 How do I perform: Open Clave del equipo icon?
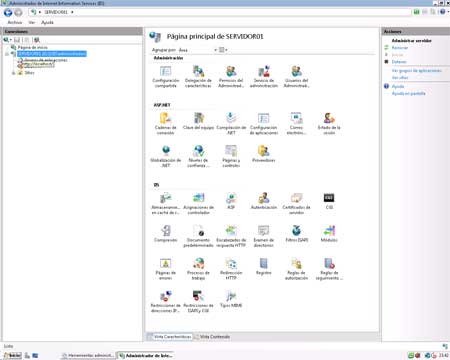198,121
